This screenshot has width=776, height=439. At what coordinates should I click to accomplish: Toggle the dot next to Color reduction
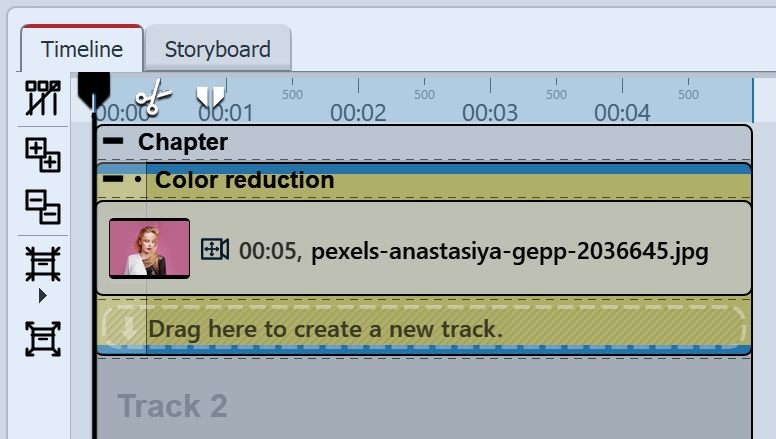137,181
